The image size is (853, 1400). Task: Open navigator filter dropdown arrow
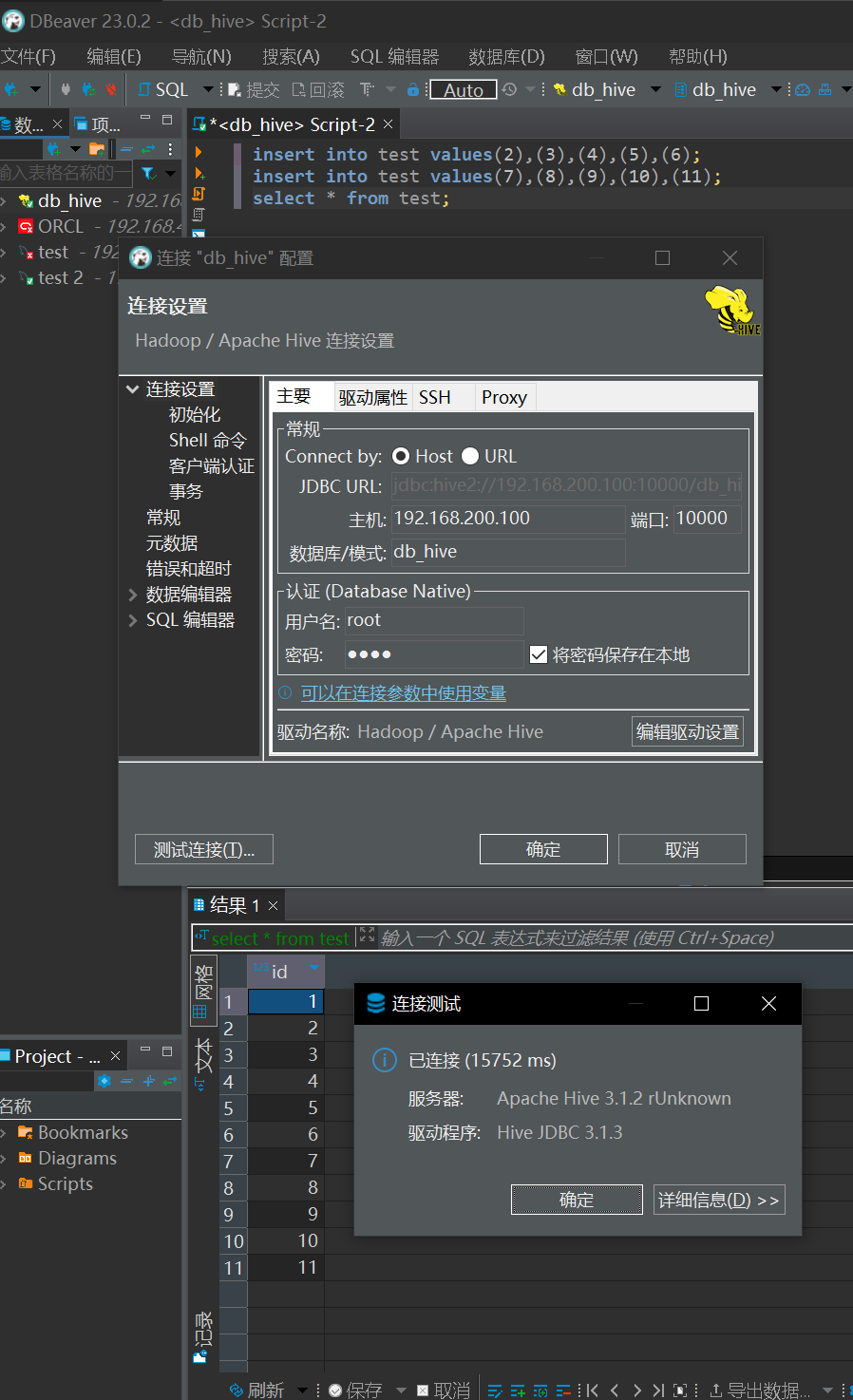[171, 173]
